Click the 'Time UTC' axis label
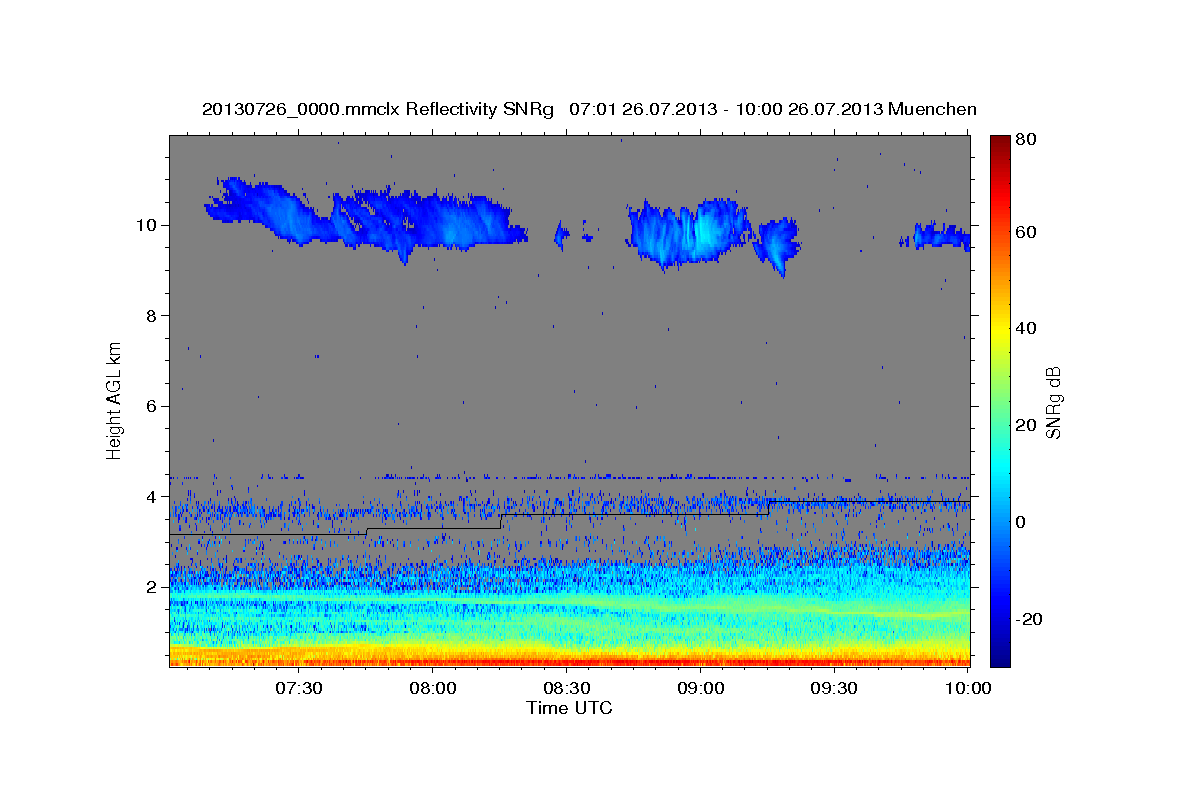The image size is (1200, 800). 569,708
